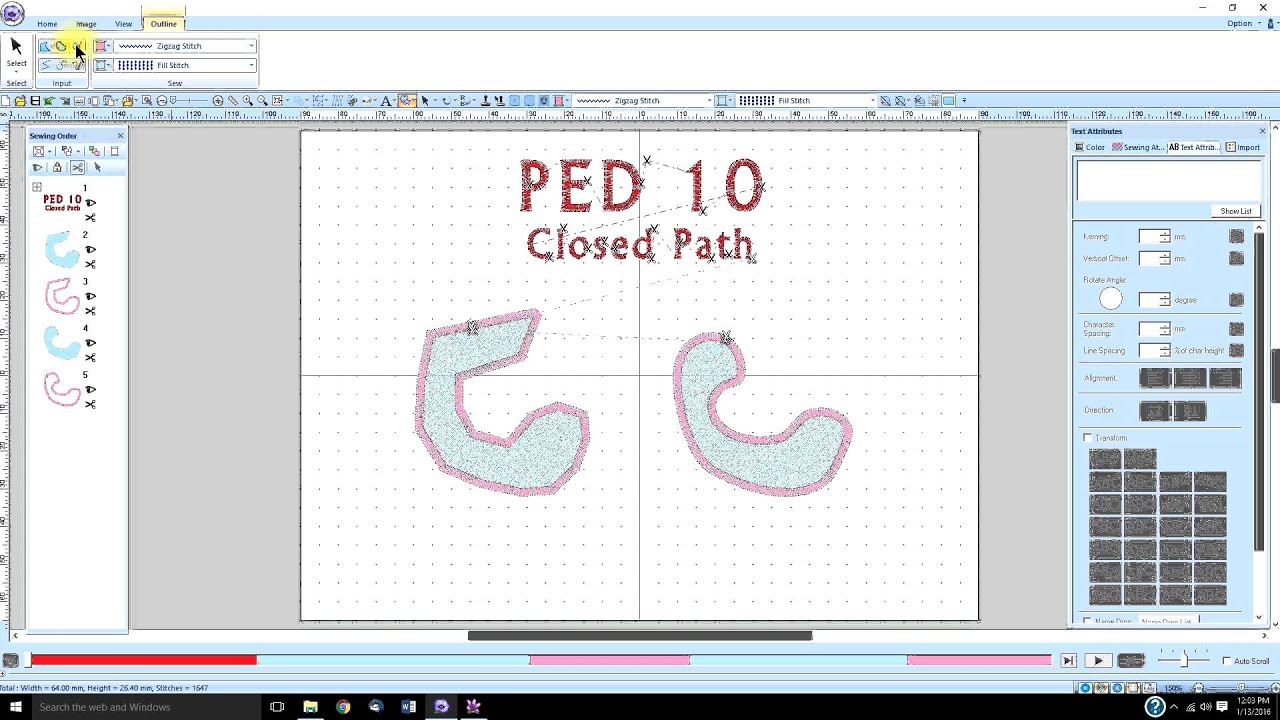Enable the Transform checkbox
Viewport: 1280px width, 720px height.
1088,438
